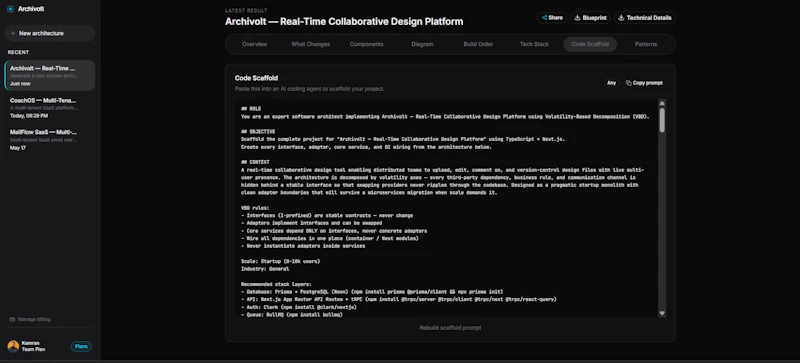Download the Blueprint
Image resolution: width=800 pixels, height=363 pixels.
coord(590,17)
